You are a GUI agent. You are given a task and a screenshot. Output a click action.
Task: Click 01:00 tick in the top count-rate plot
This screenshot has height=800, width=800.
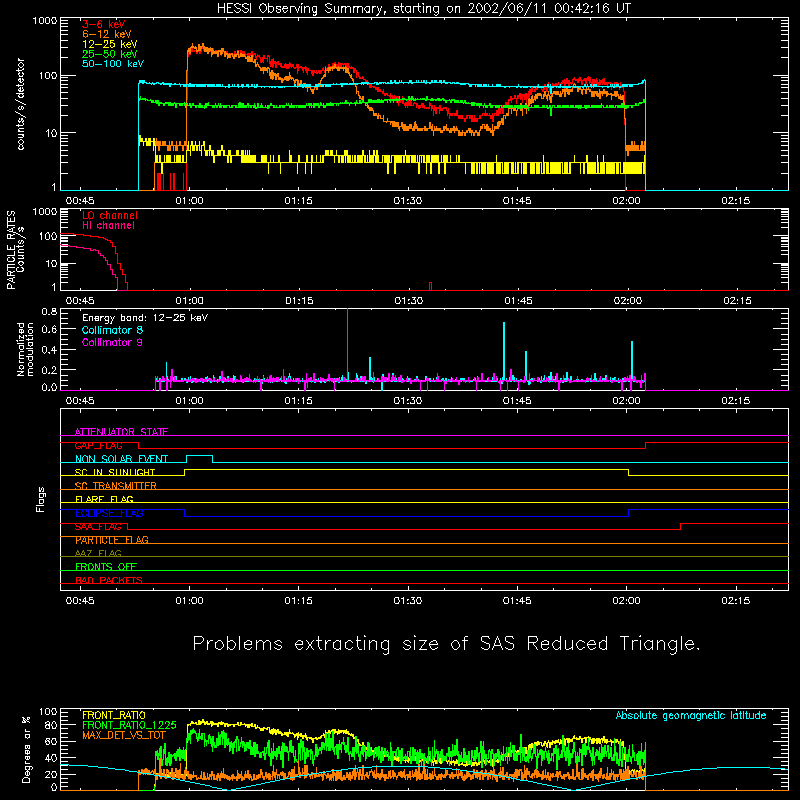pos(189,201)
